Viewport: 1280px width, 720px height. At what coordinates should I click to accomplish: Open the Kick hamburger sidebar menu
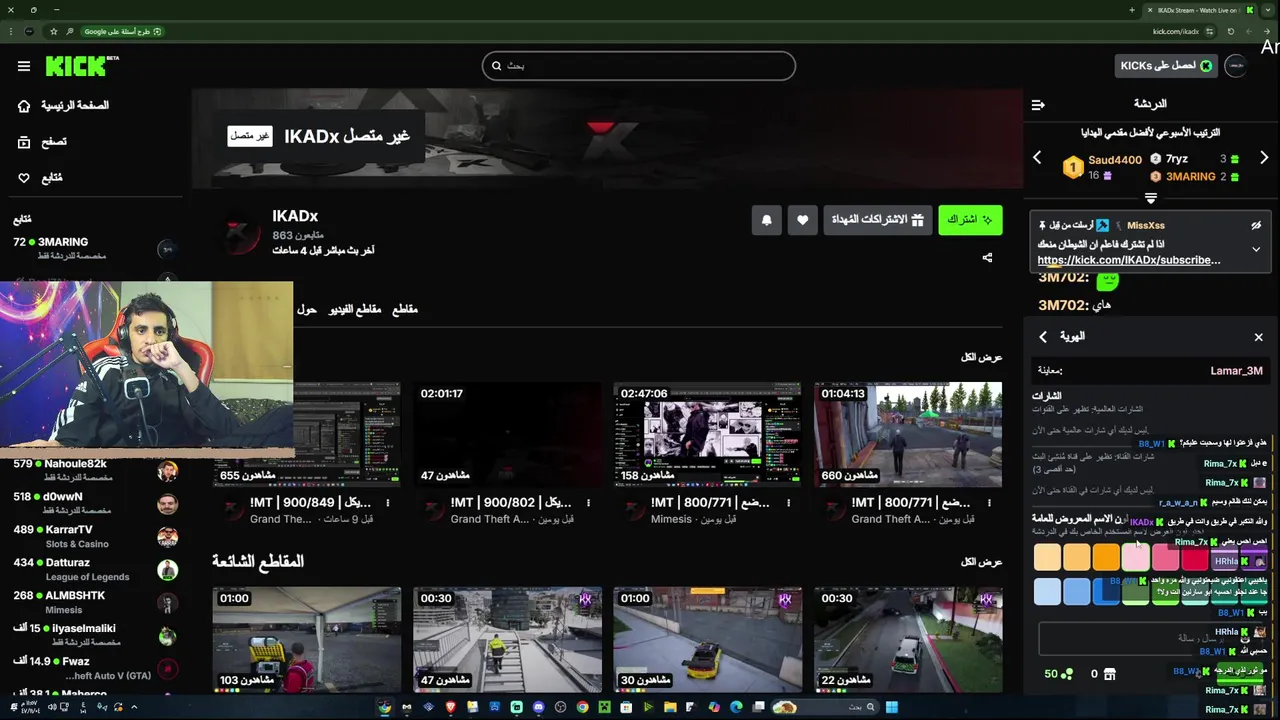[x=24, y=66]
